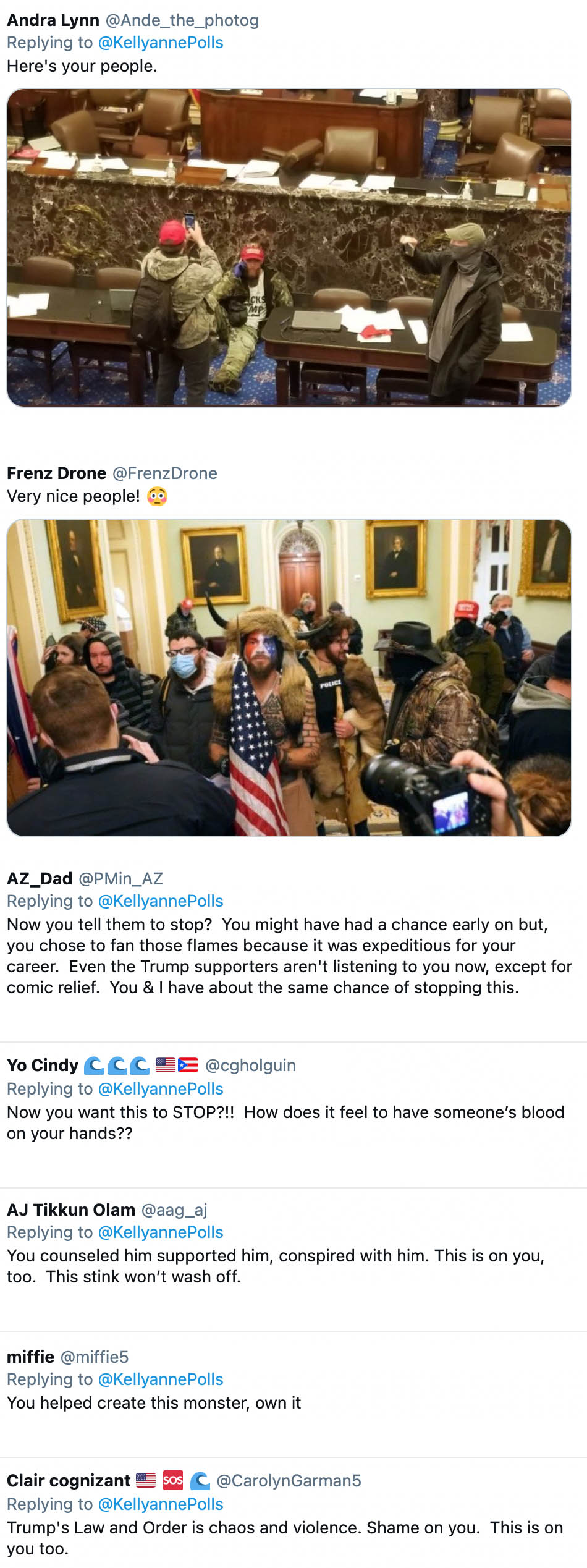Screen dimensions: 587x1568
Task: View the Senate chamber photo
Action: point(289,247)
